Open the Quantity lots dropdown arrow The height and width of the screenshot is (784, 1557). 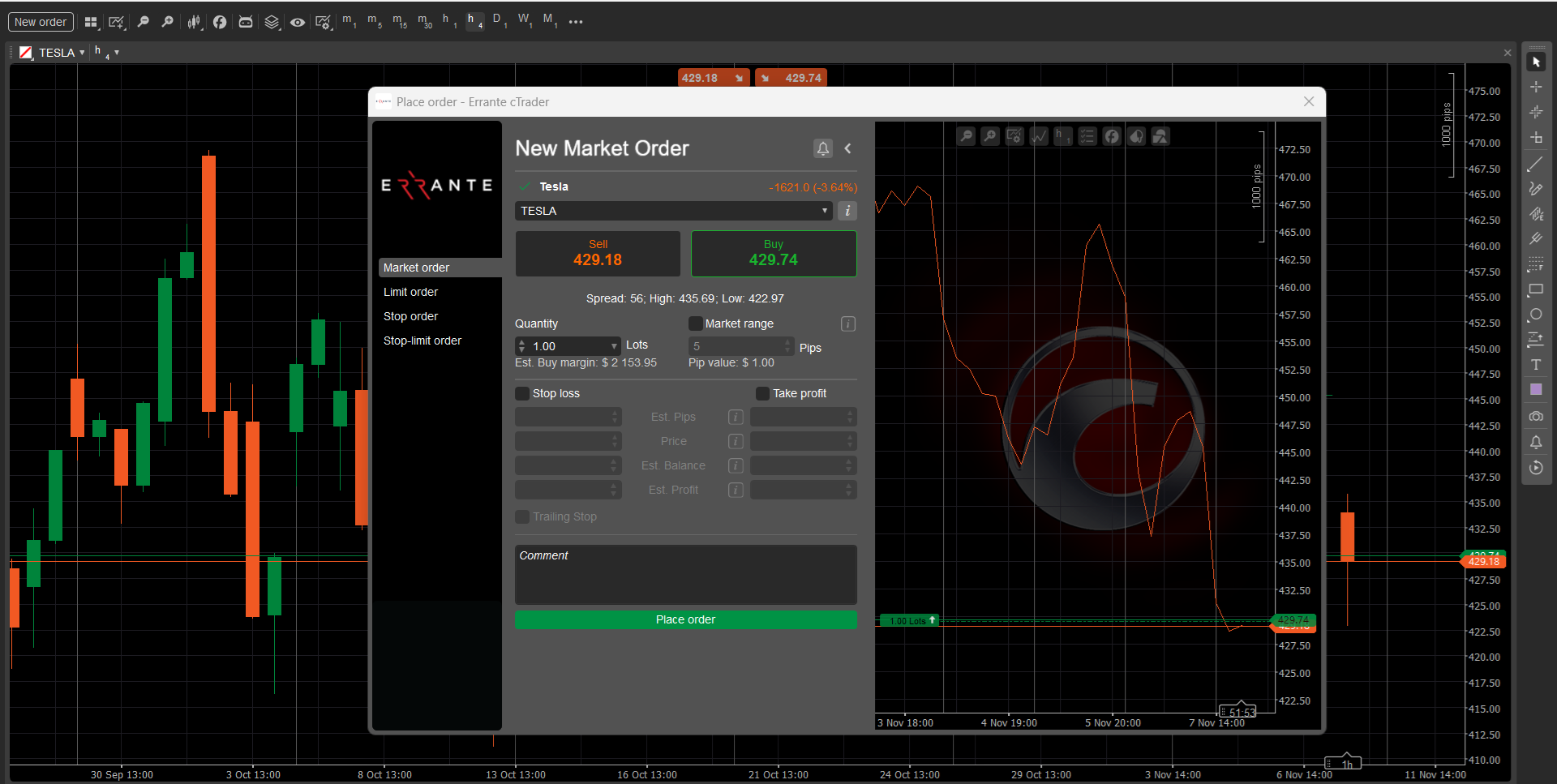(614, 346)
